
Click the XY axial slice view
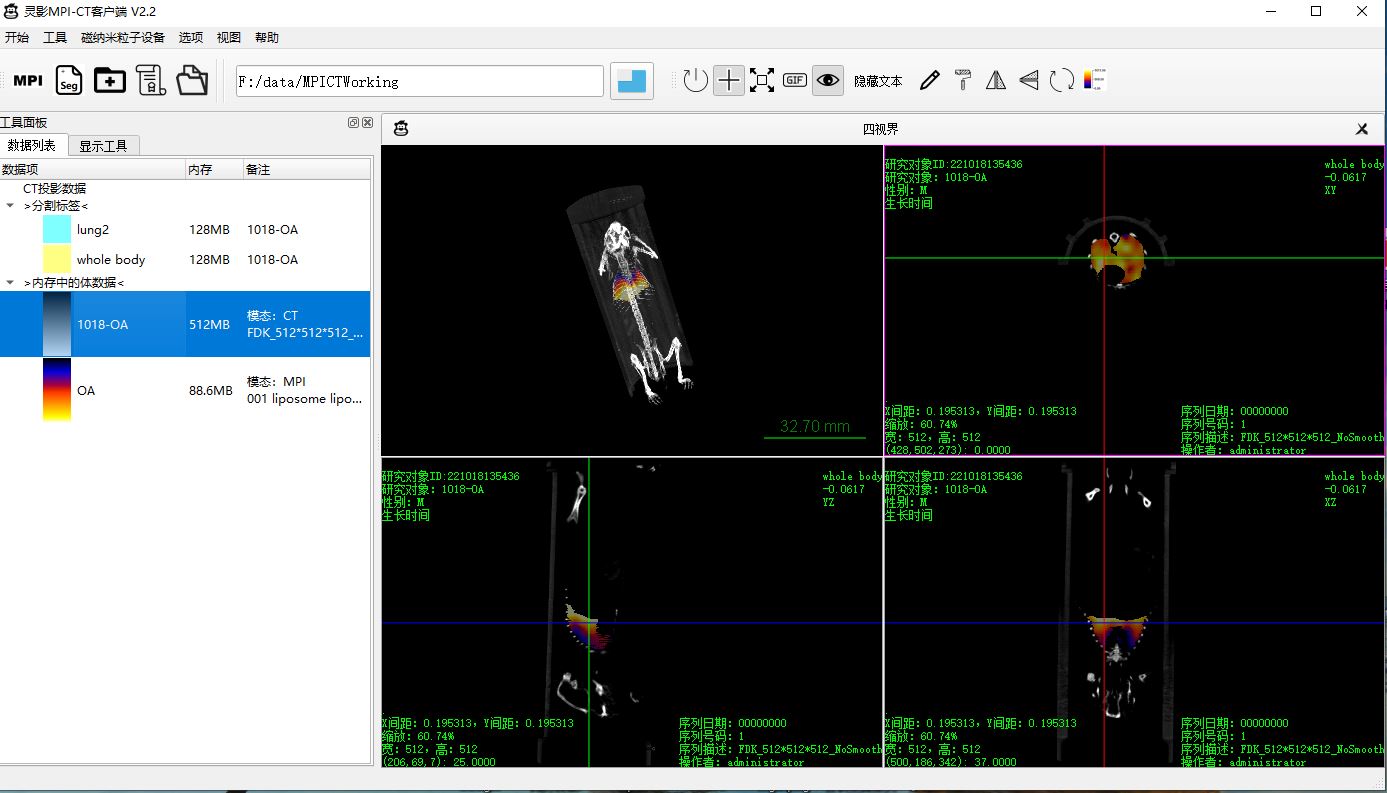(x=1135, y=300)
